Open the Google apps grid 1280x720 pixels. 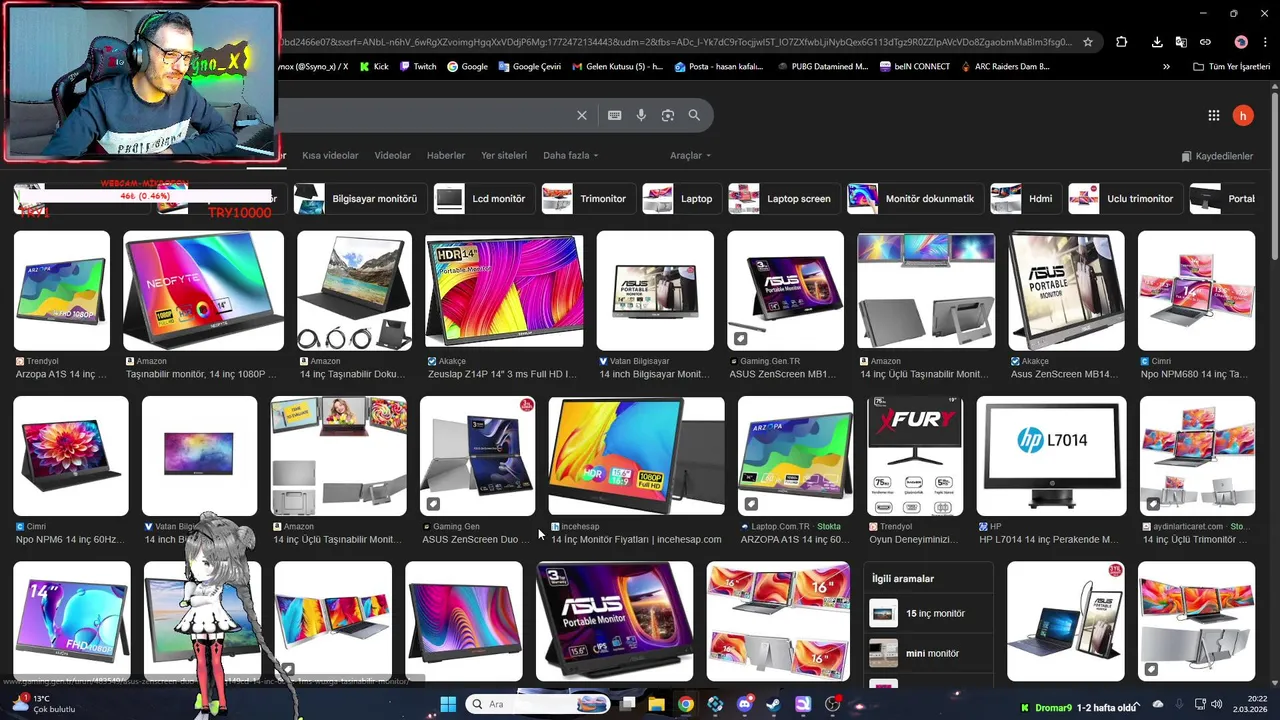(1214, 116)
